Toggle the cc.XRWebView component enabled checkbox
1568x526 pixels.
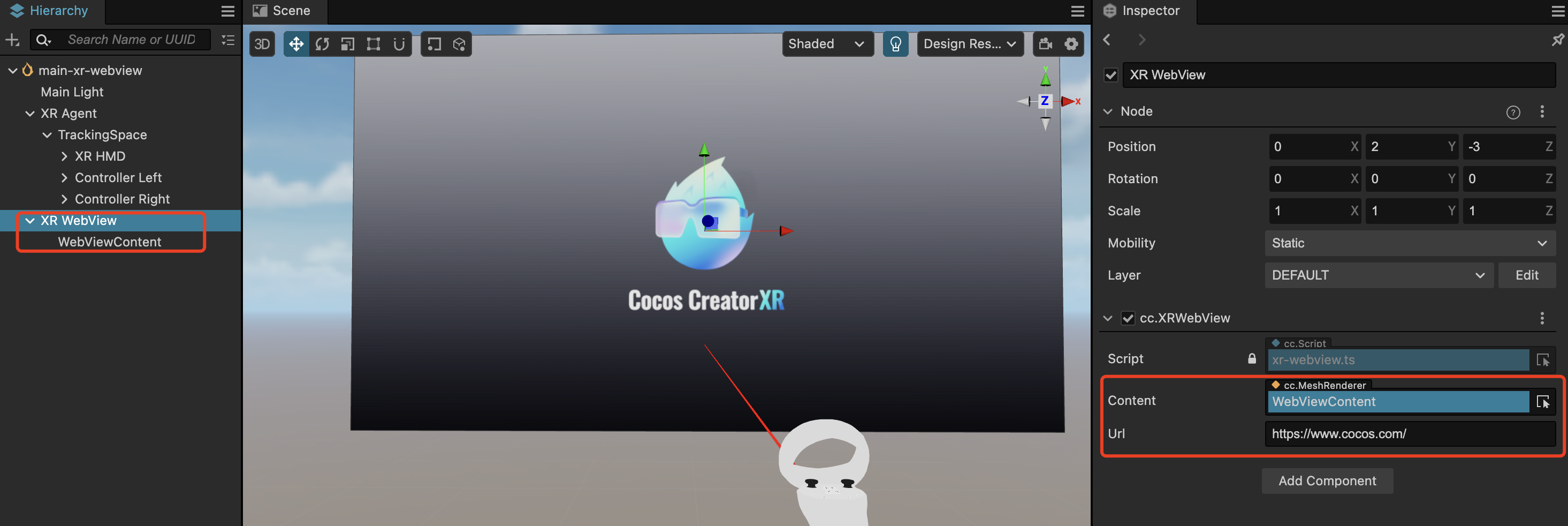tap(1128, 318)
